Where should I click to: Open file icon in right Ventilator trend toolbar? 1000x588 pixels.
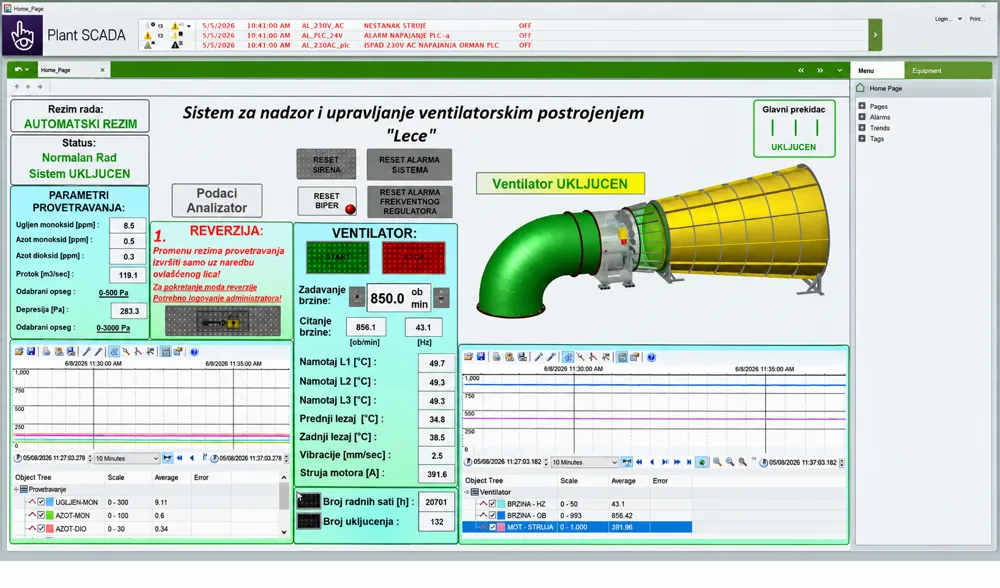[x=468, y=357]
